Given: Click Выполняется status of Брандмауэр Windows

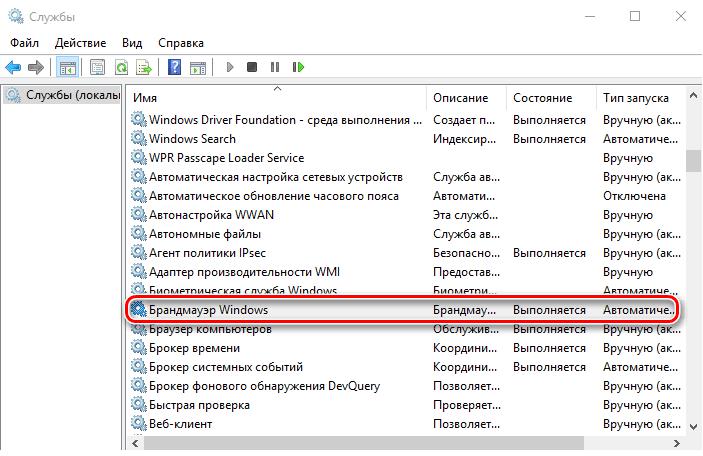Looking at the screenshot, I should coord(549,309).
